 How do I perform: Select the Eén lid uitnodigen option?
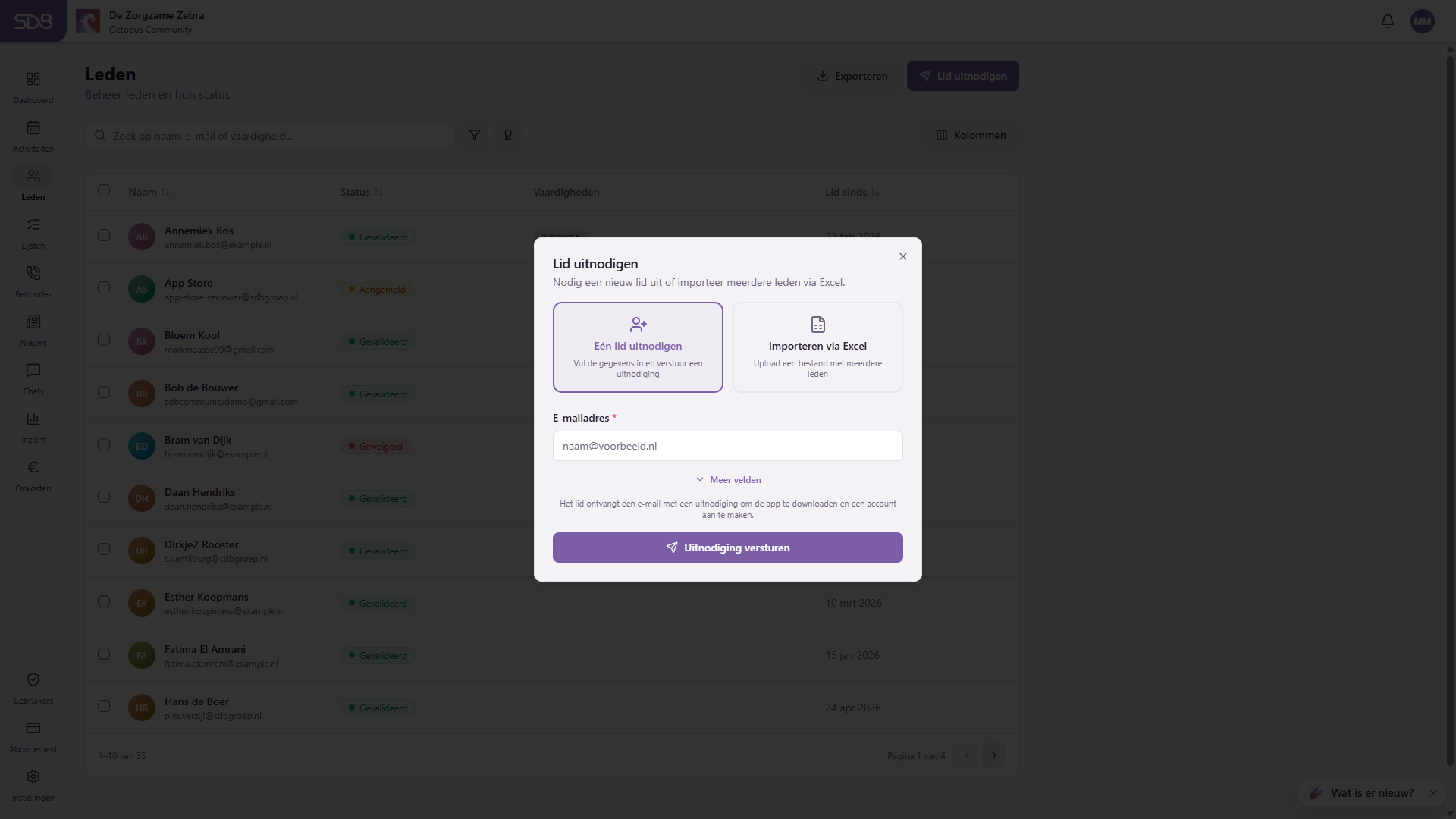[638, 347]
